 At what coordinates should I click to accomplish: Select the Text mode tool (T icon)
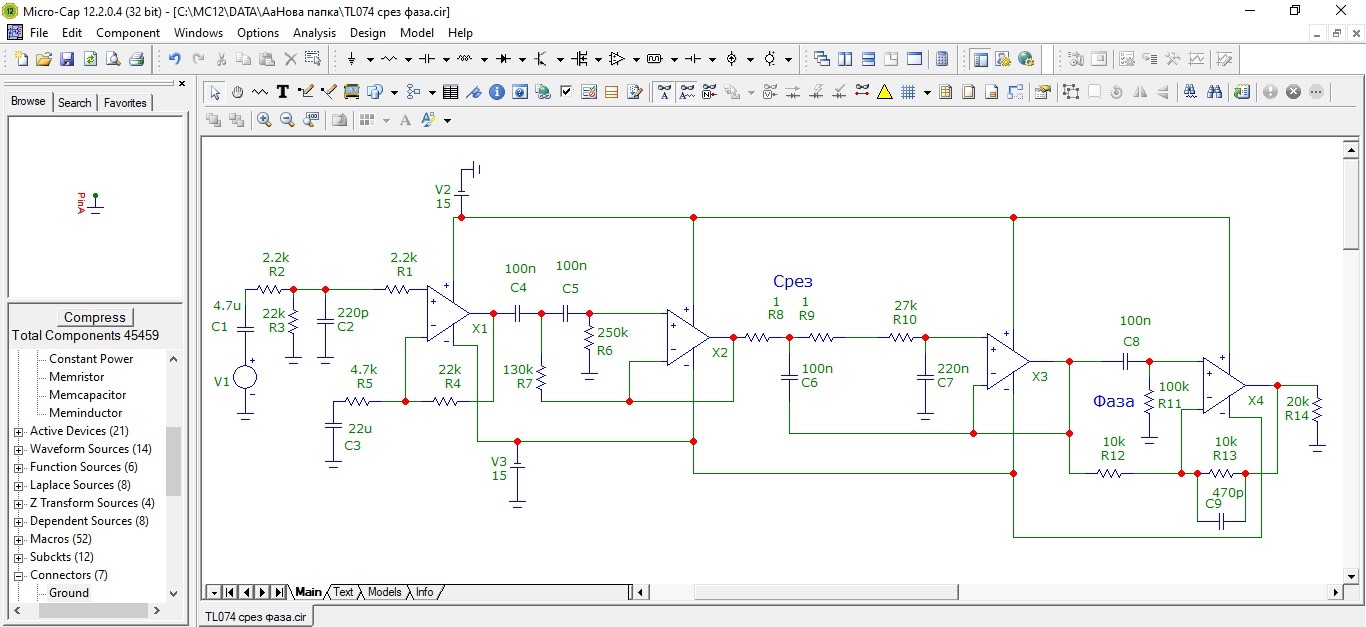(x=283, y=92)
